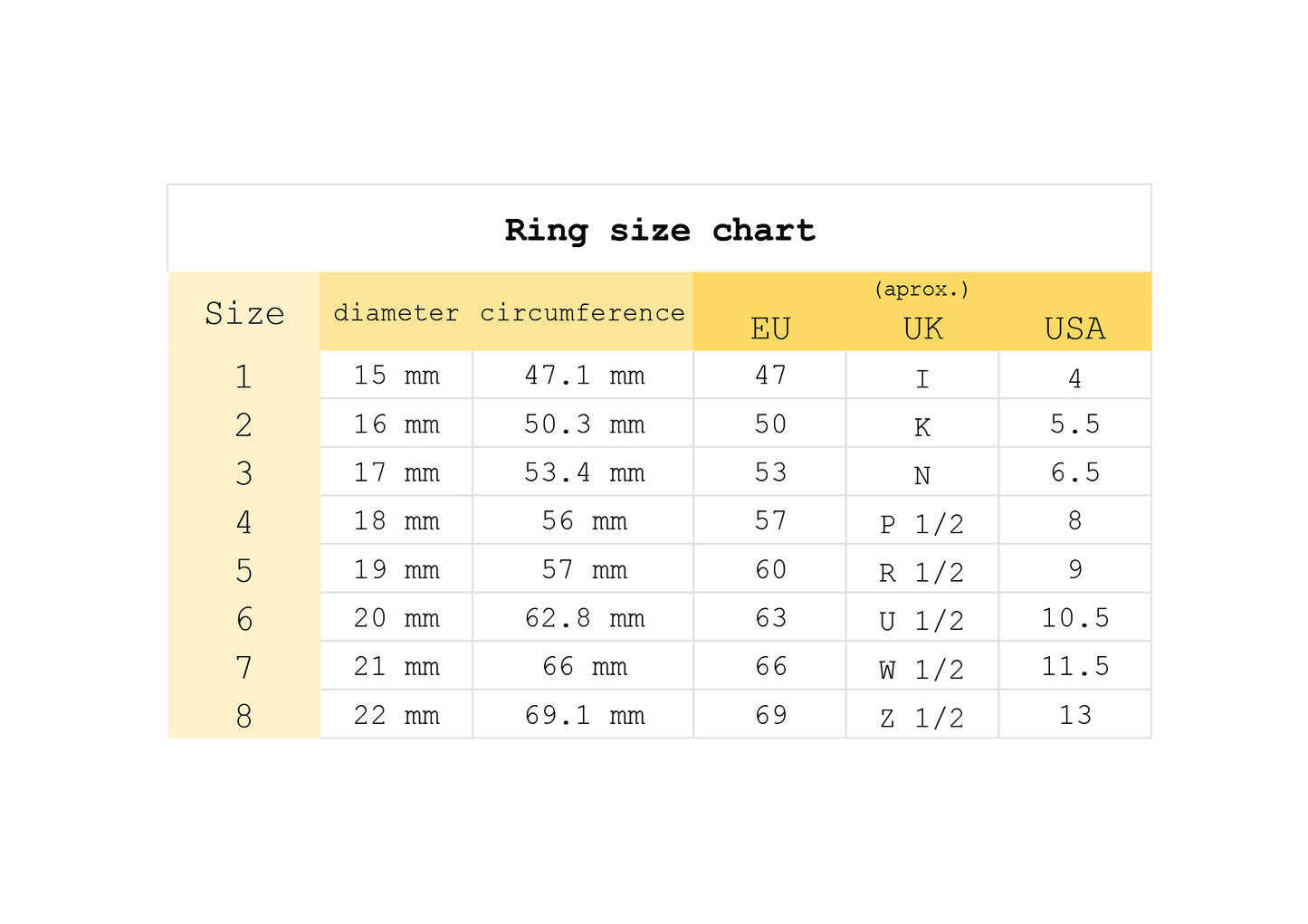Screen dimensions: 1308x924
Task: Select size number 8 in first column
Action: click(x=244, y=716)
